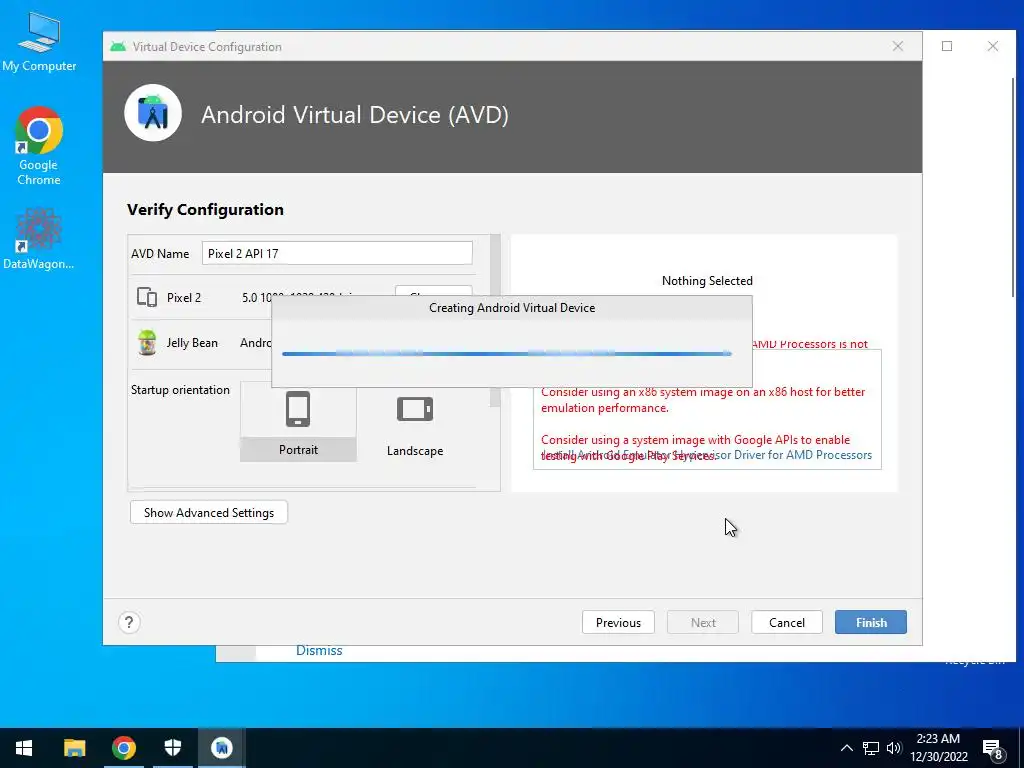Viewport: 1024px width, 768px height.
Task: Click the Dismiss link behind the dialog
Action: tap(319, 650)
